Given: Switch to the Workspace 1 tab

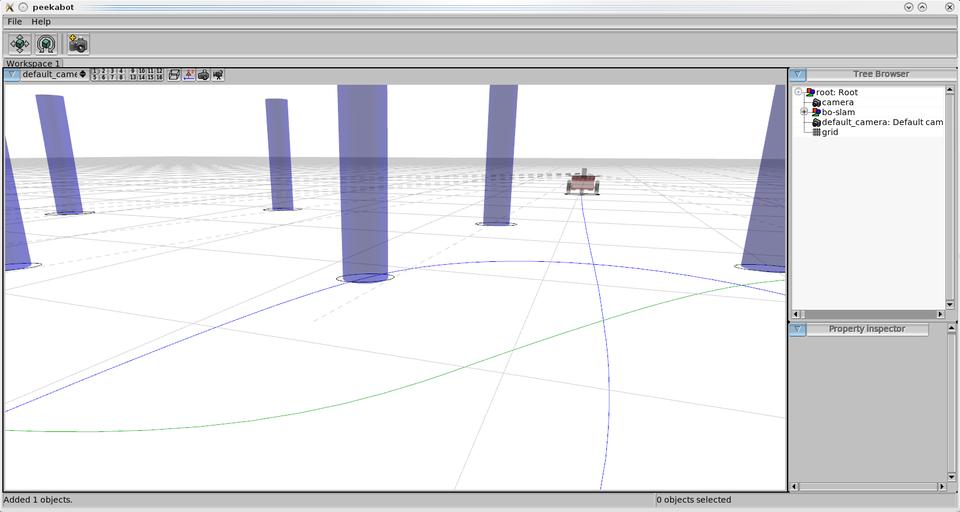Looking at the screenshot, I should 32,63.
